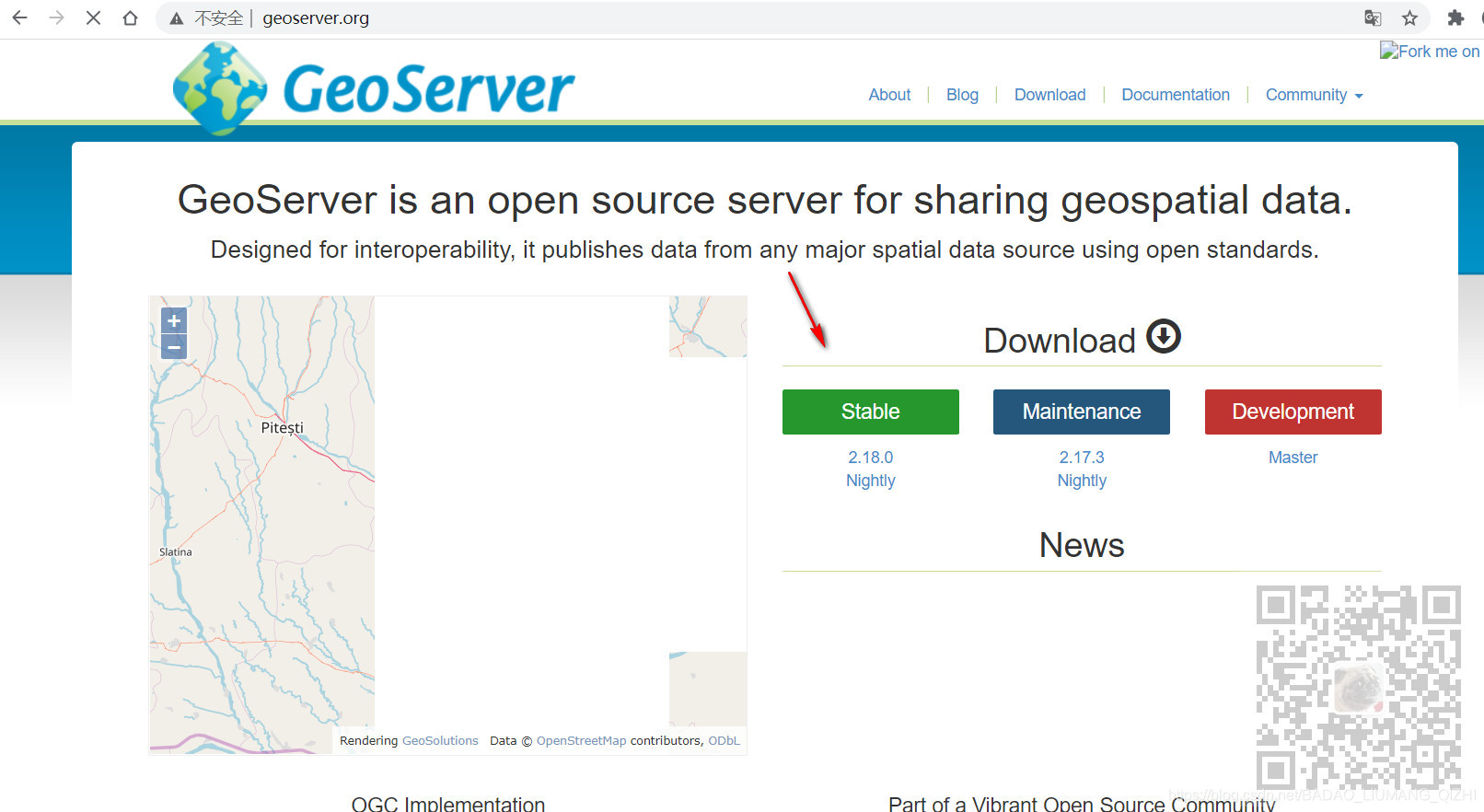Stop page loading with the X button

pos(93,17)
